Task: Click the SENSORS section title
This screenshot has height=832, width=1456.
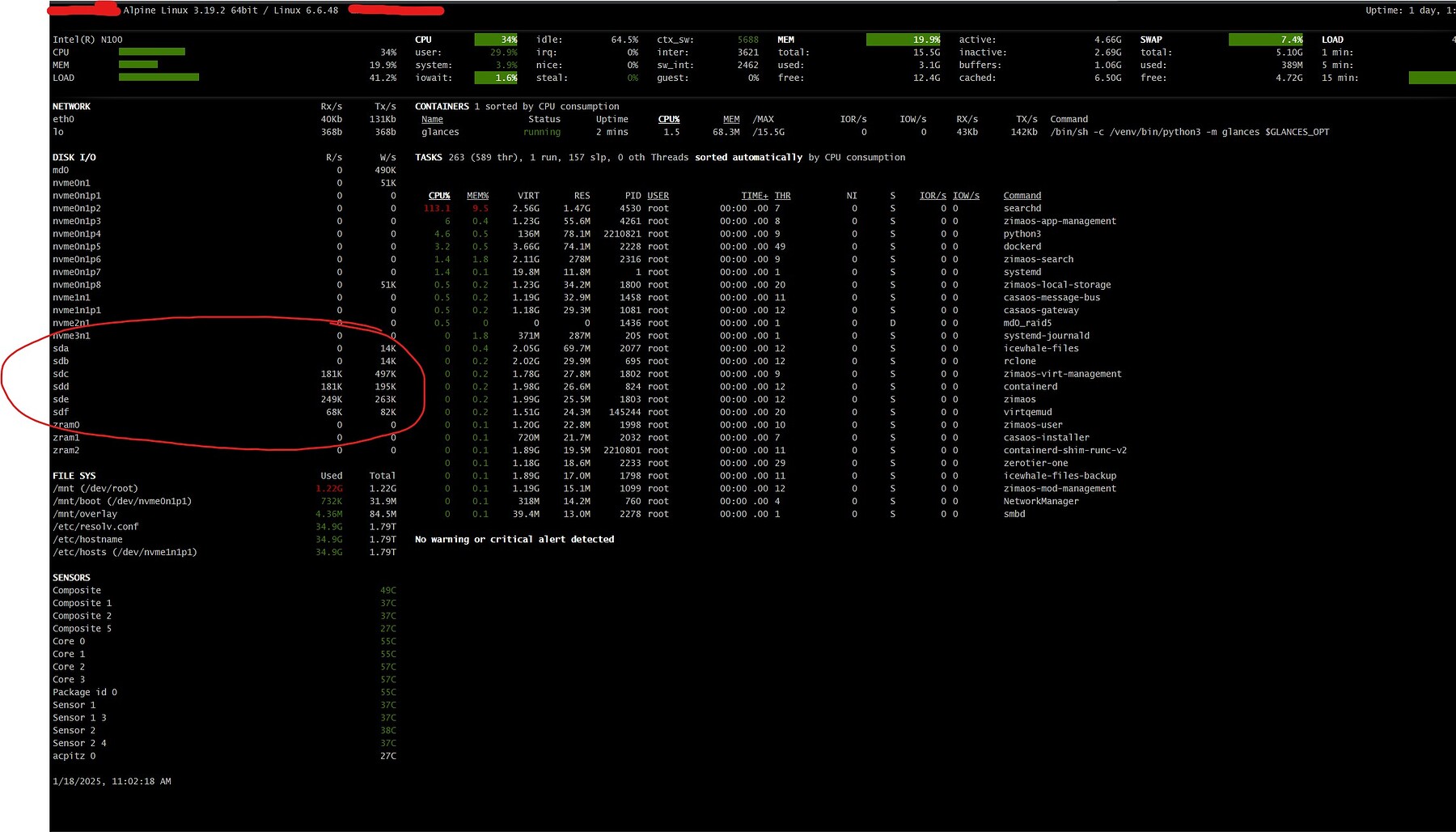Action: click(71, 578)
